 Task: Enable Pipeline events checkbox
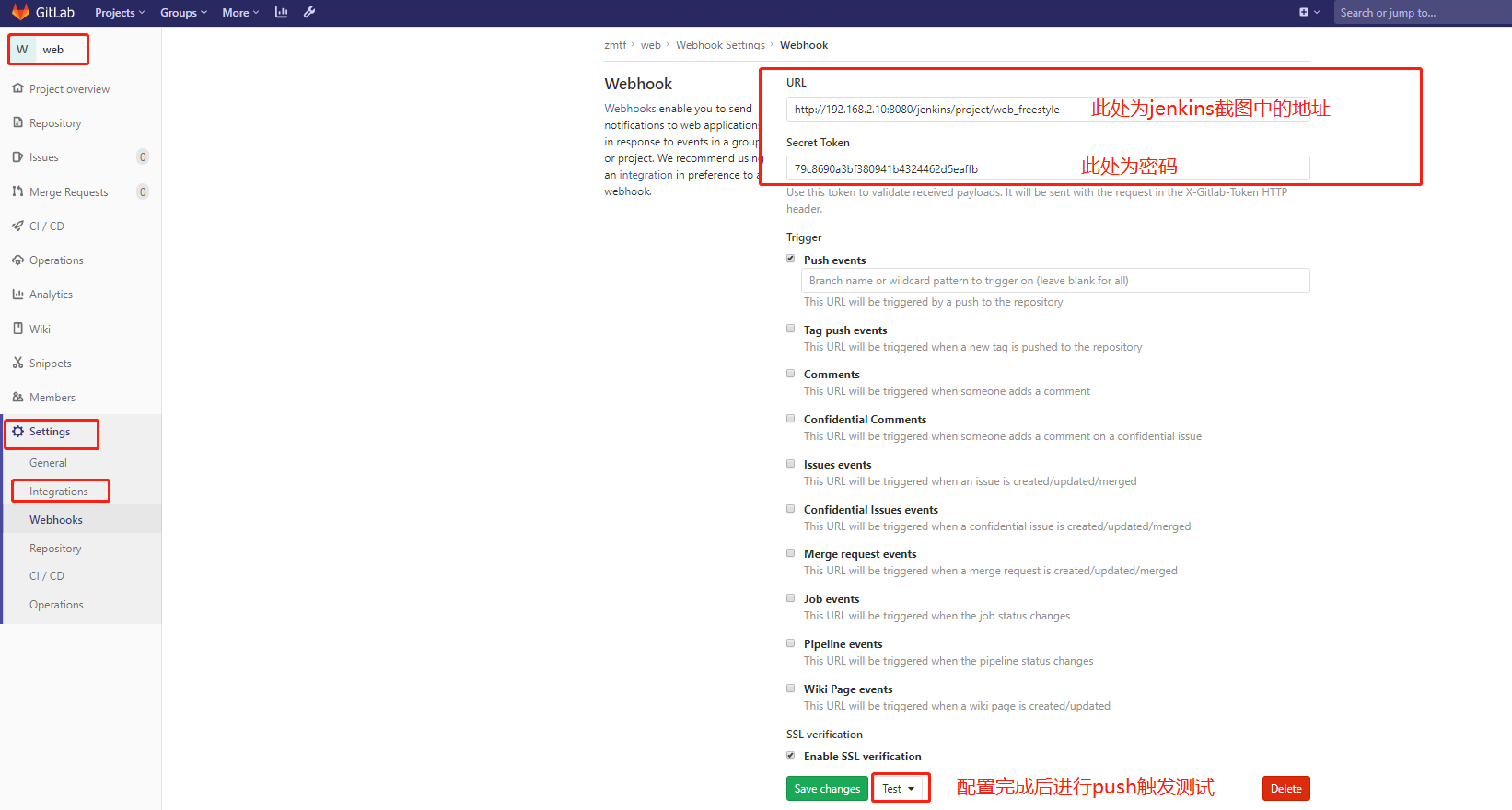point(790,643)
